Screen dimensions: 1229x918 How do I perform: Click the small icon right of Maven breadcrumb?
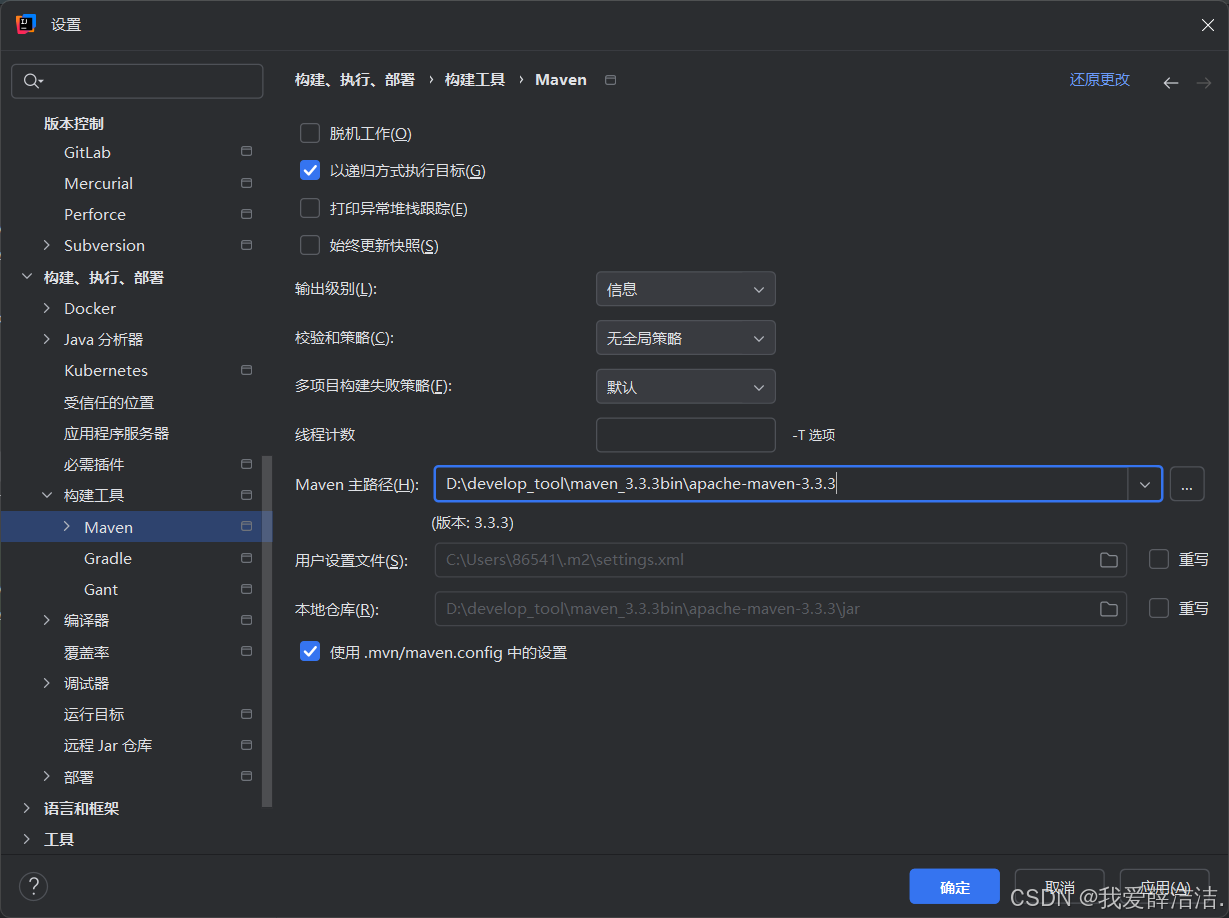click(608, 80)
